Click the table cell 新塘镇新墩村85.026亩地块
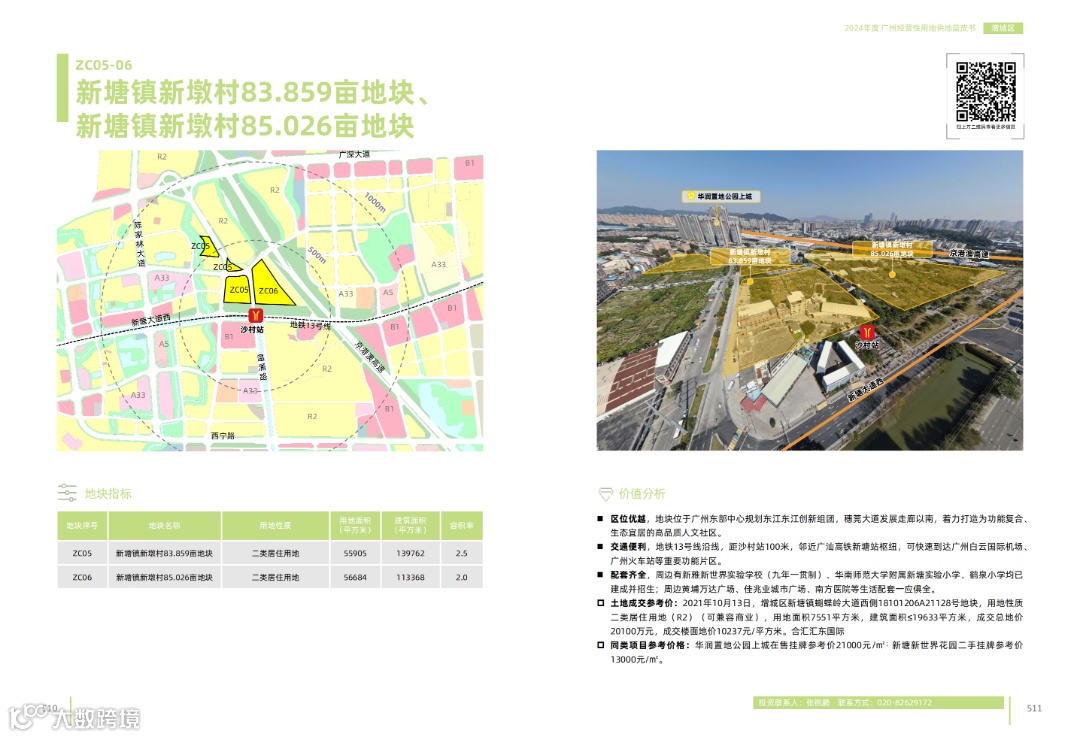Image resolution: width=1080 pixels, height=738 pixels. (x=164, y=577)
